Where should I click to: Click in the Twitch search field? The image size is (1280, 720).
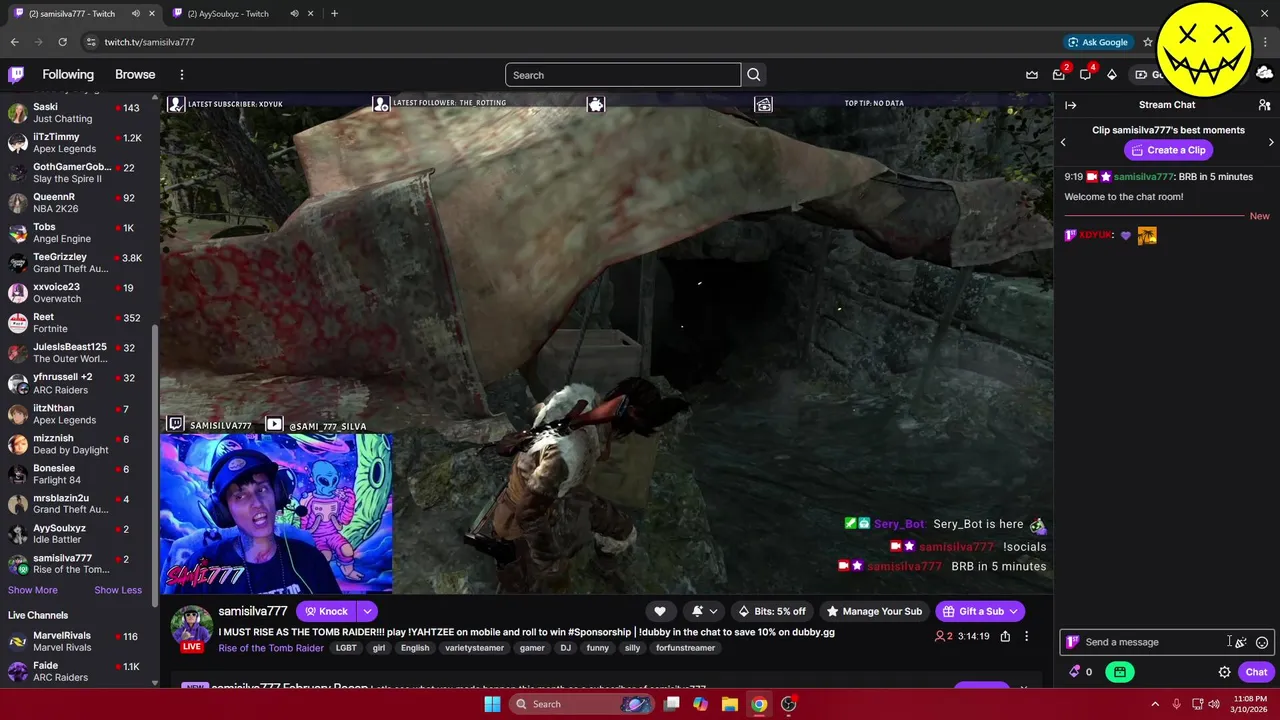[623, 75]
